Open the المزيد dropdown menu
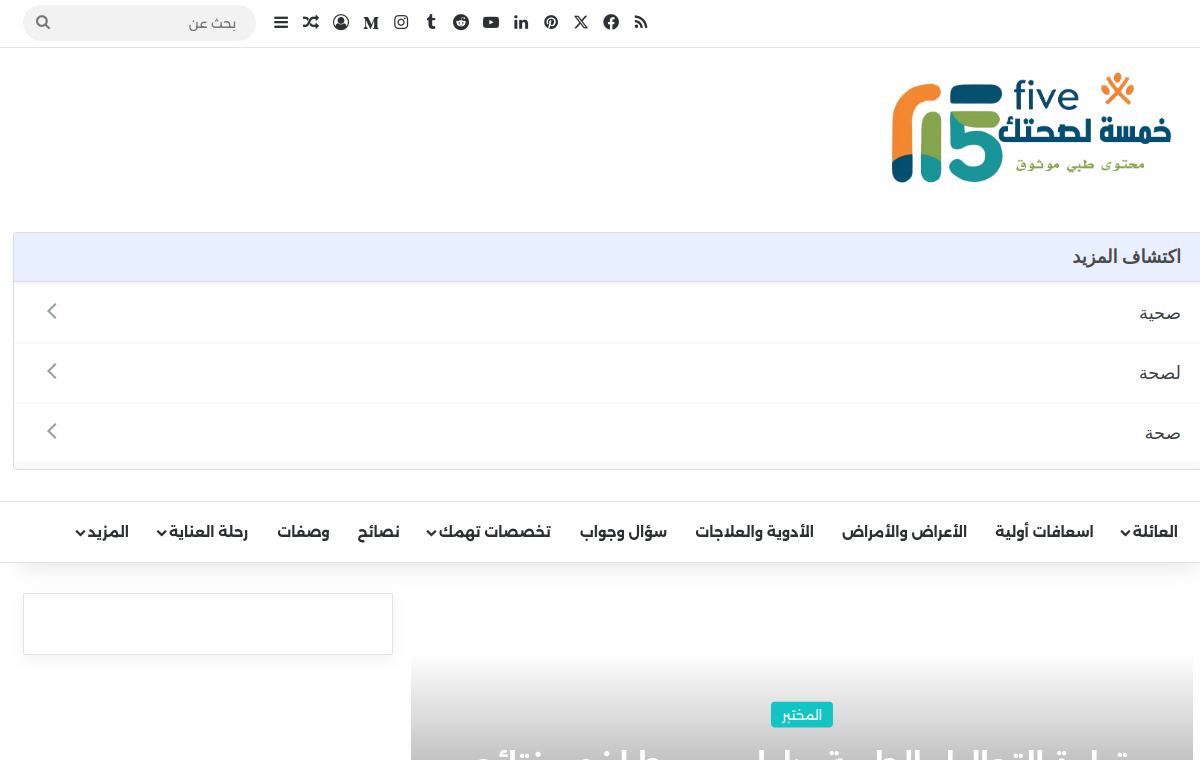The image size is (1200, 760). [x=102, y=532]
